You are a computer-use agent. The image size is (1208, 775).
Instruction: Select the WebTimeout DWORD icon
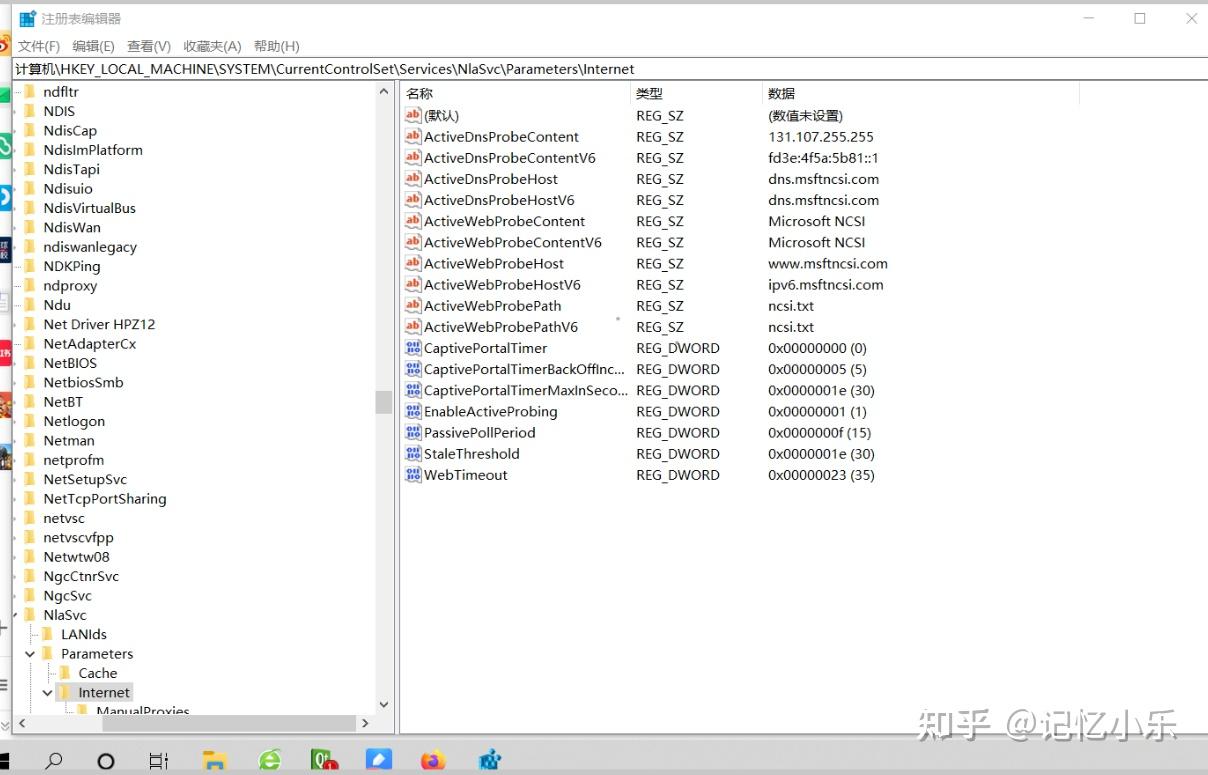(x=413, y=474)
